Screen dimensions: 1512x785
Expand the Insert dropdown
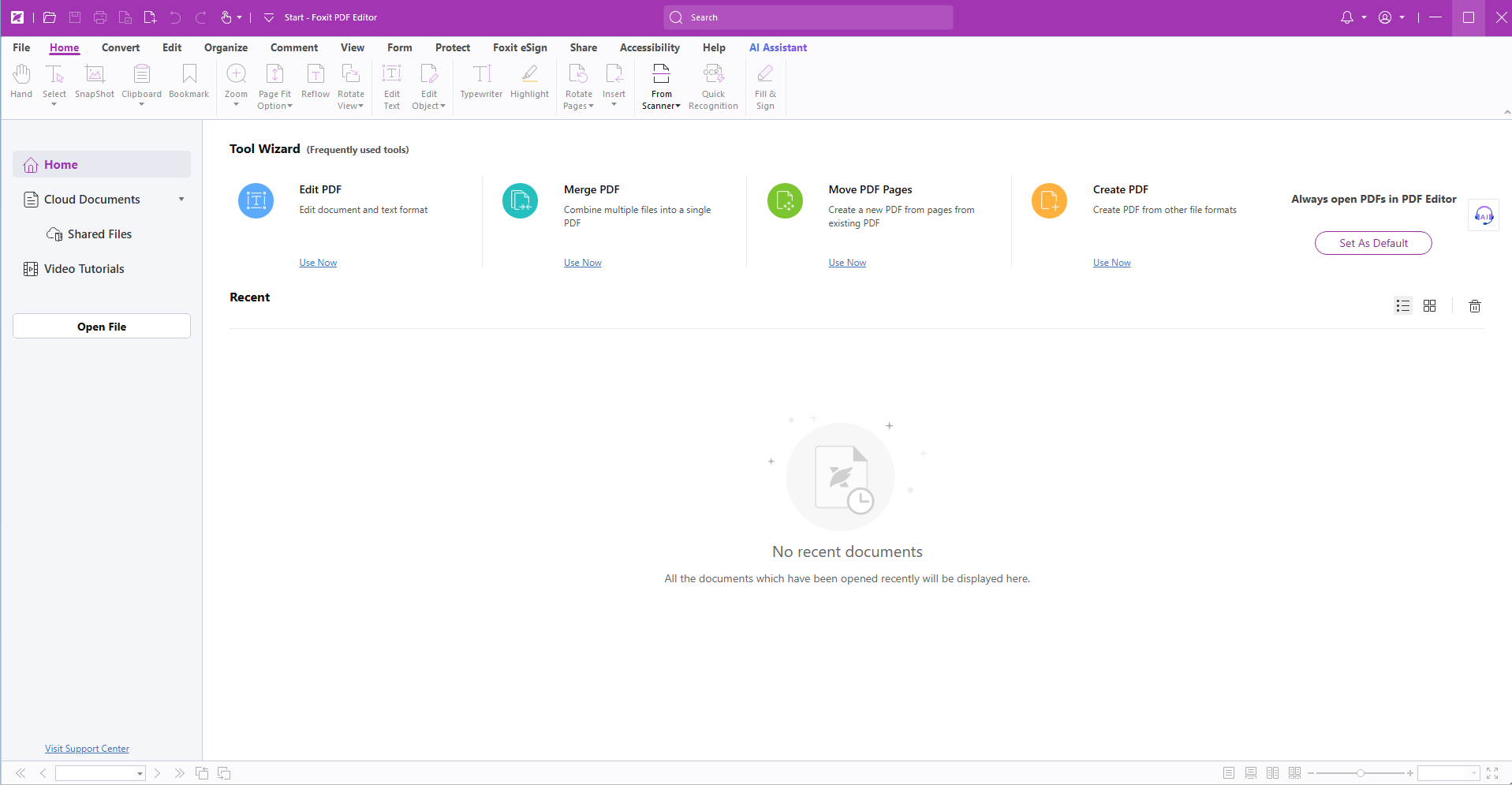[x=614, y=104]
